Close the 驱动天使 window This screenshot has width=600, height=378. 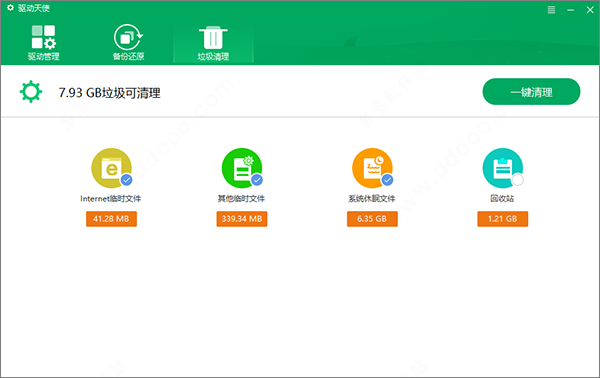[590, 10]
